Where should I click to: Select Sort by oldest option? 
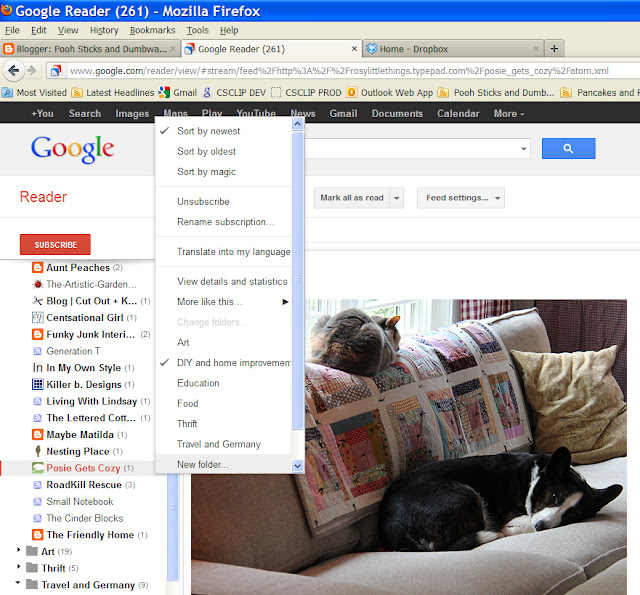(207, 151)
